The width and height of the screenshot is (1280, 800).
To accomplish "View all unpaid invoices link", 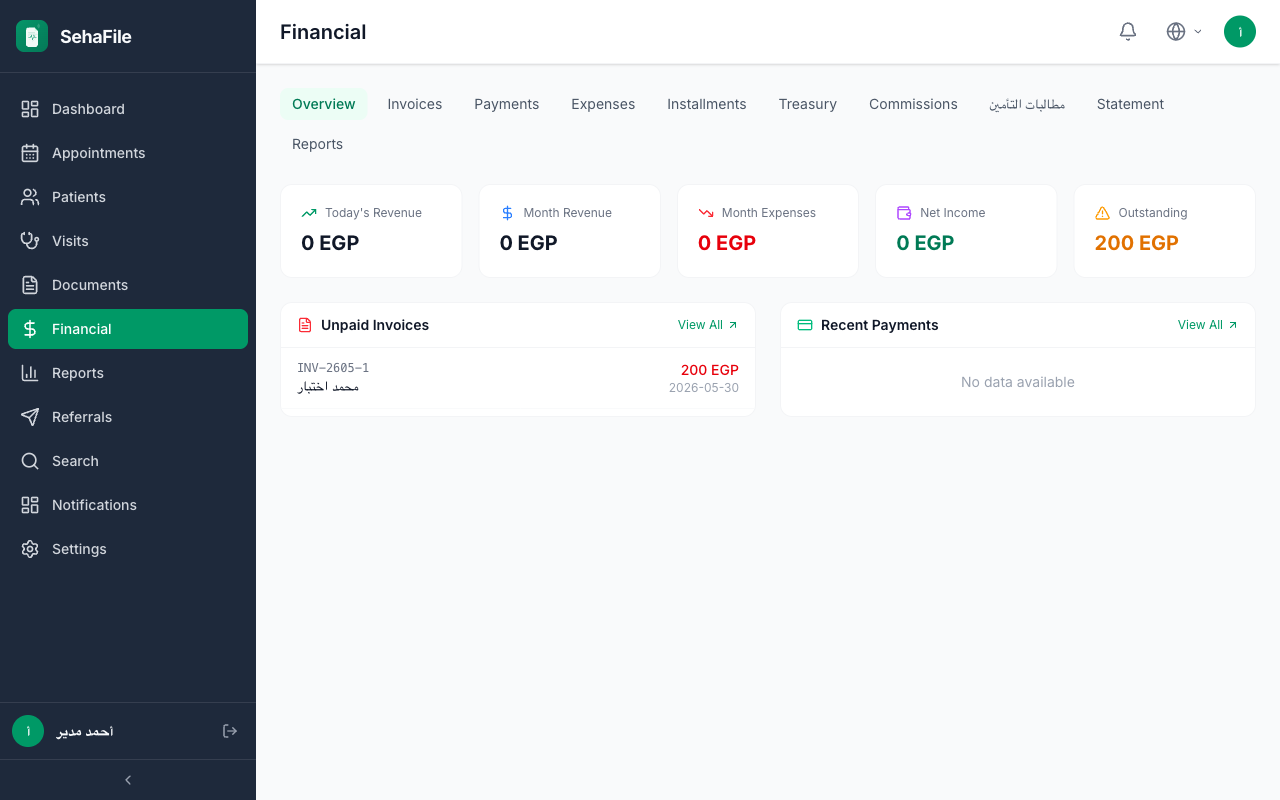I will tap(708, 325).
